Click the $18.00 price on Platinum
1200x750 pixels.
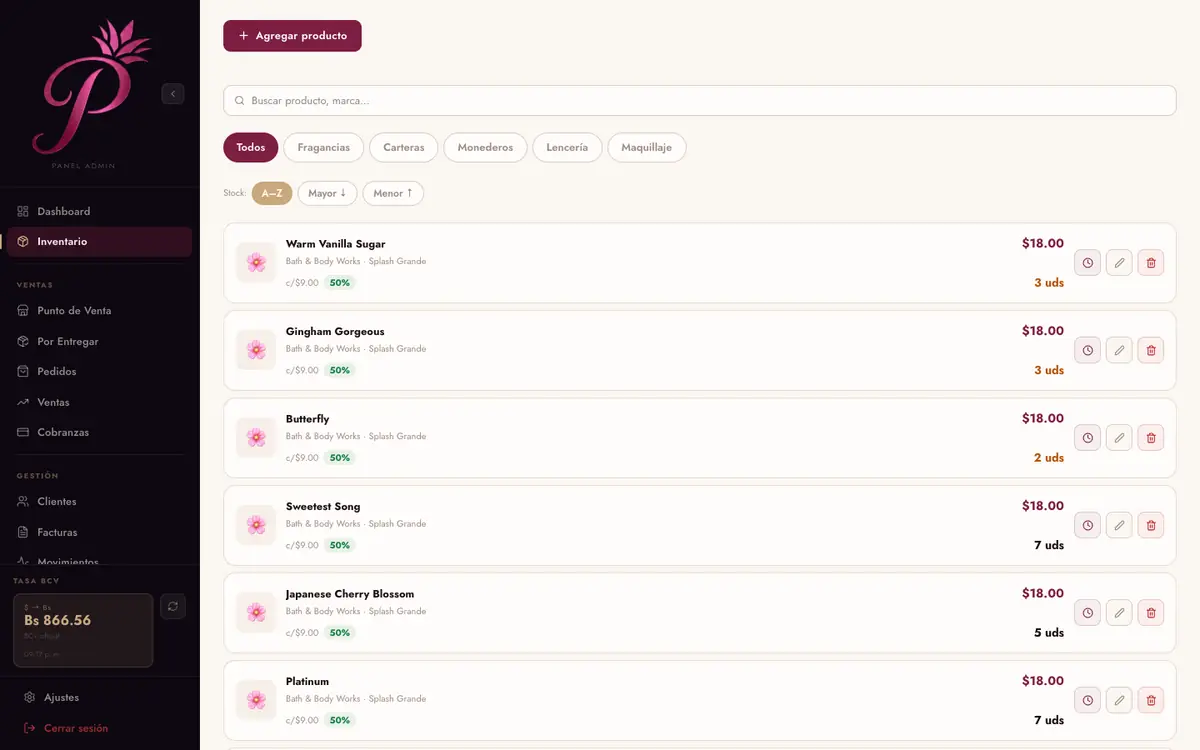click(1043, 681)
